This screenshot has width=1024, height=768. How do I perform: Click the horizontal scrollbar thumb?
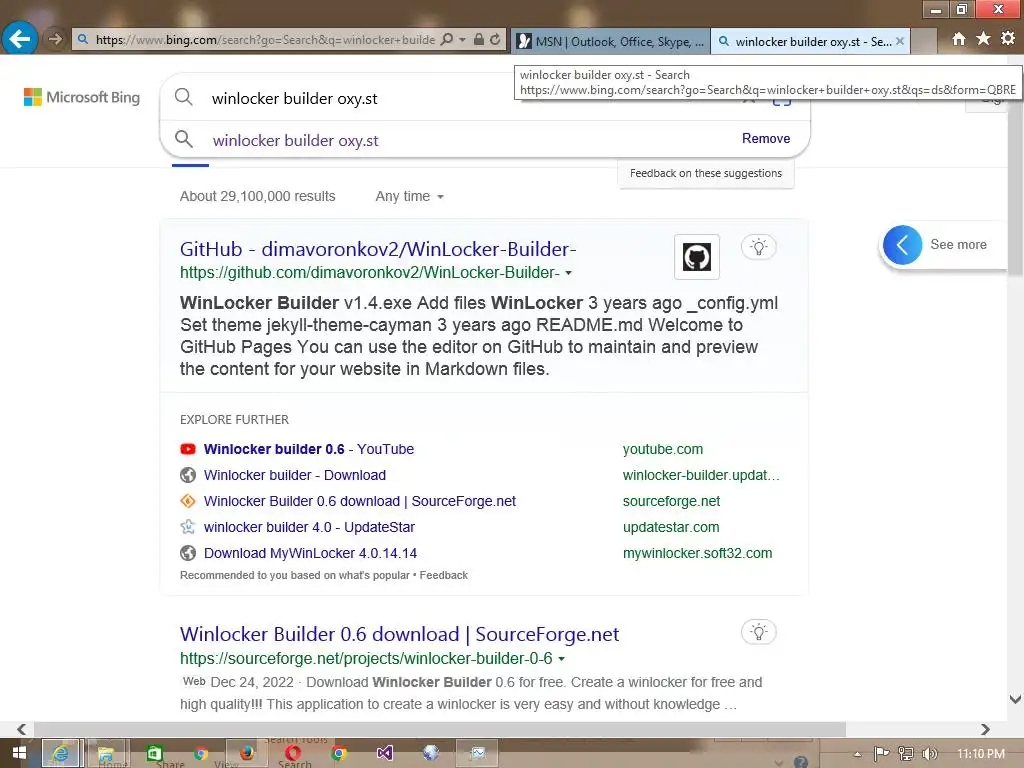(440, 729)
